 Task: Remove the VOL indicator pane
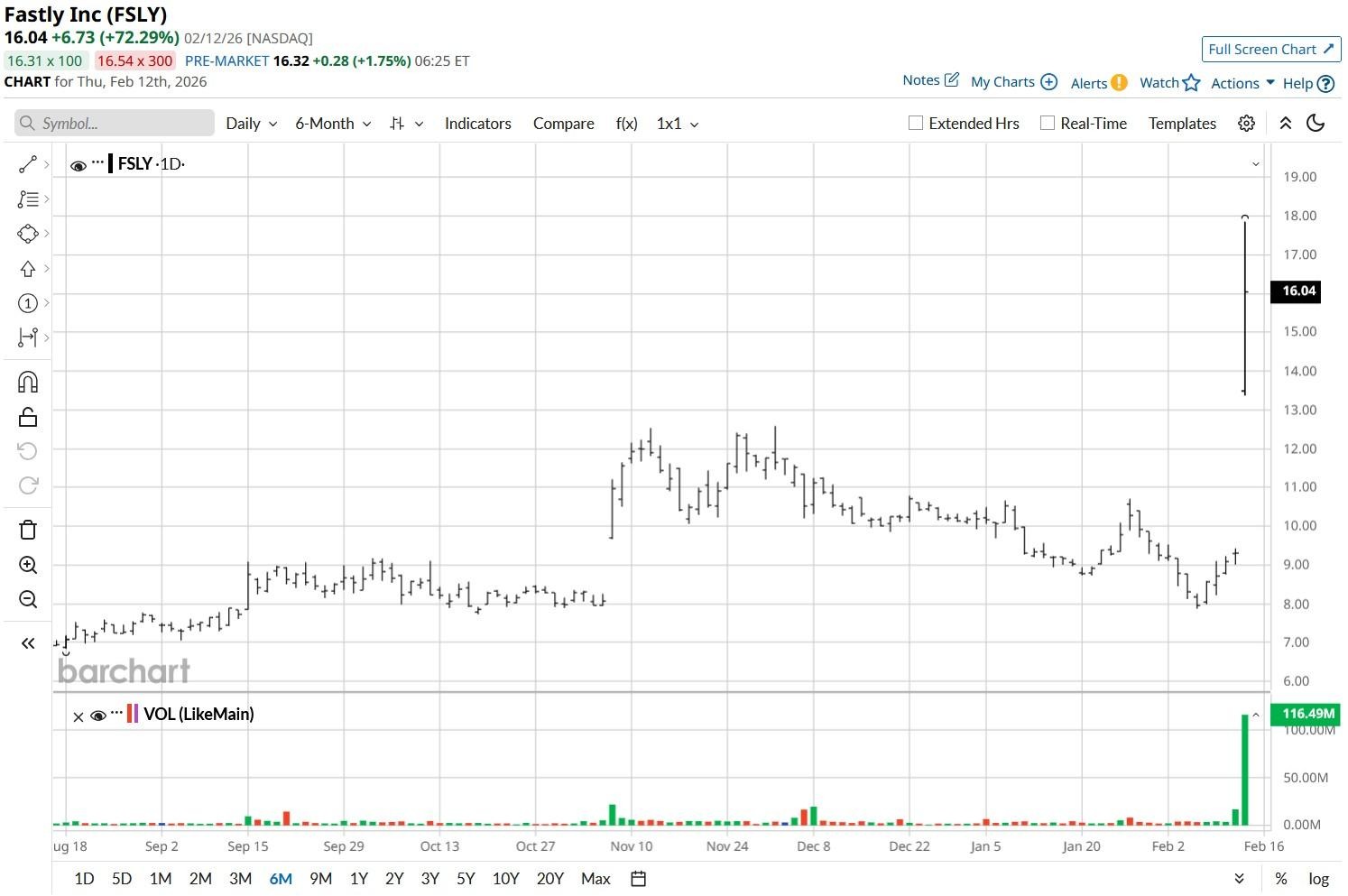[78, 716]
